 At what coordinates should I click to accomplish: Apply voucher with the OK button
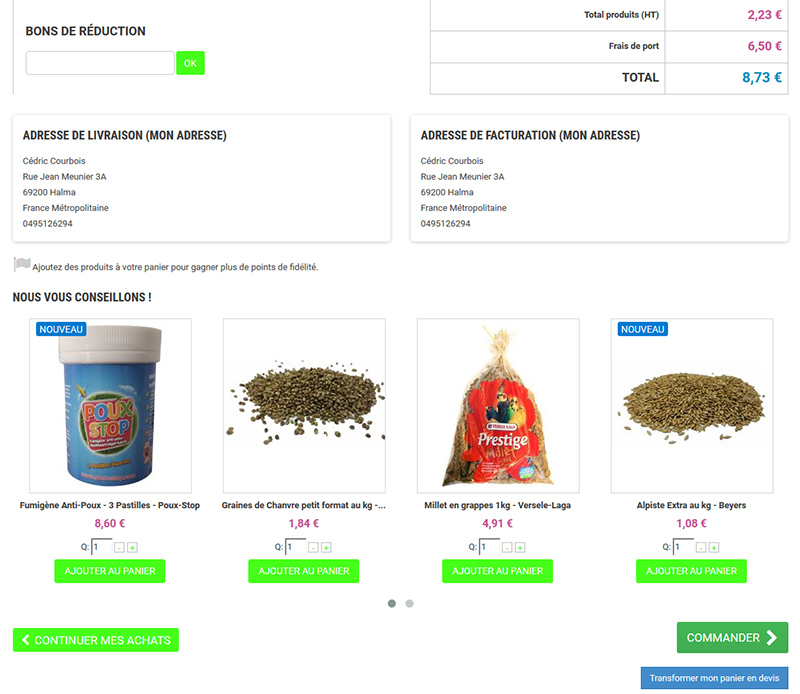tap(190, 63)
